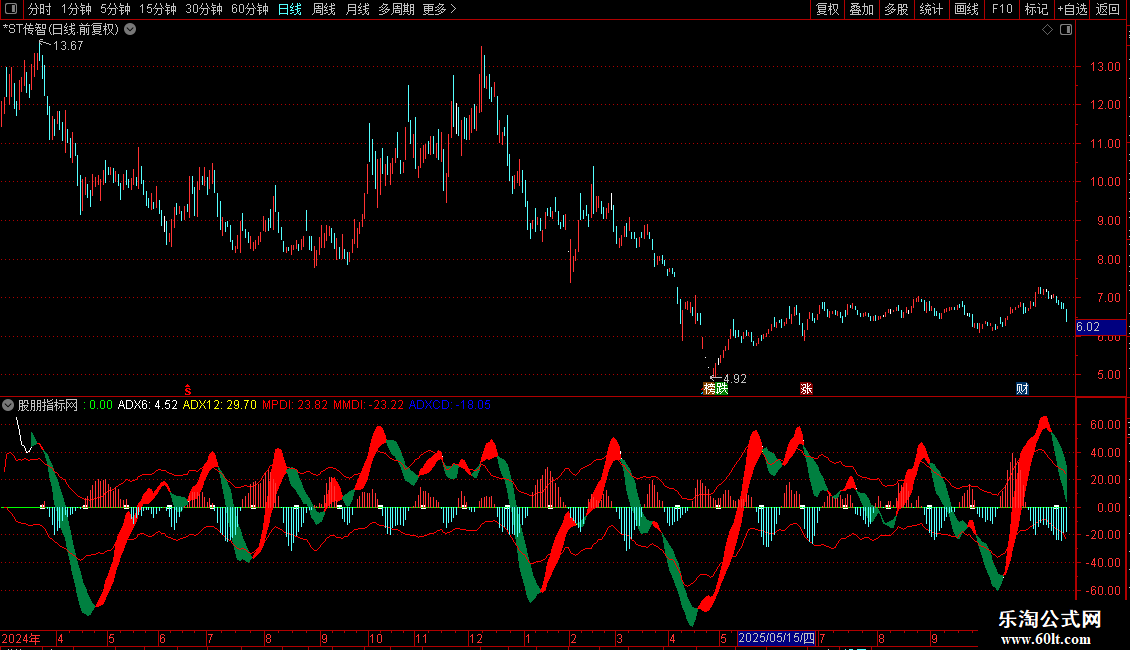1130x650 pixels.
Task: Open the 多周期 multi-period view
Action: pyautogui.click(x=396, y=9)
